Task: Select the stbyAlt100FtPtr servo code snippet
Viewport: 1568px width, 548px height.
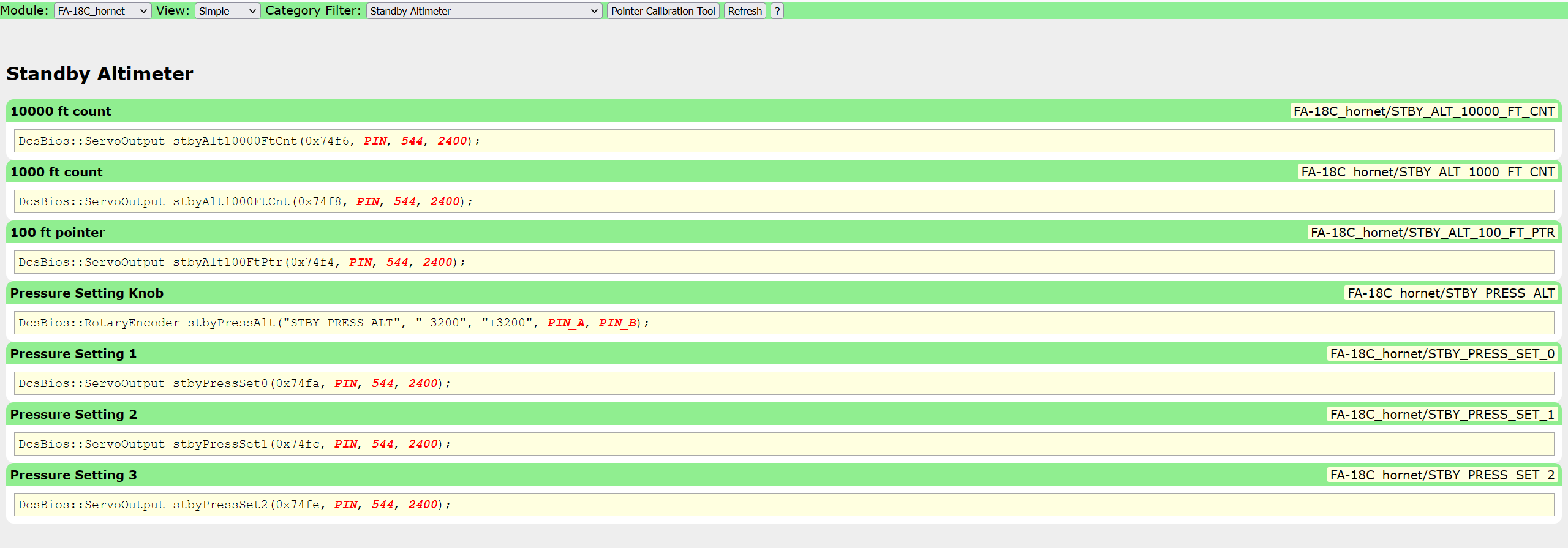Action: click(x=784, y=262)
